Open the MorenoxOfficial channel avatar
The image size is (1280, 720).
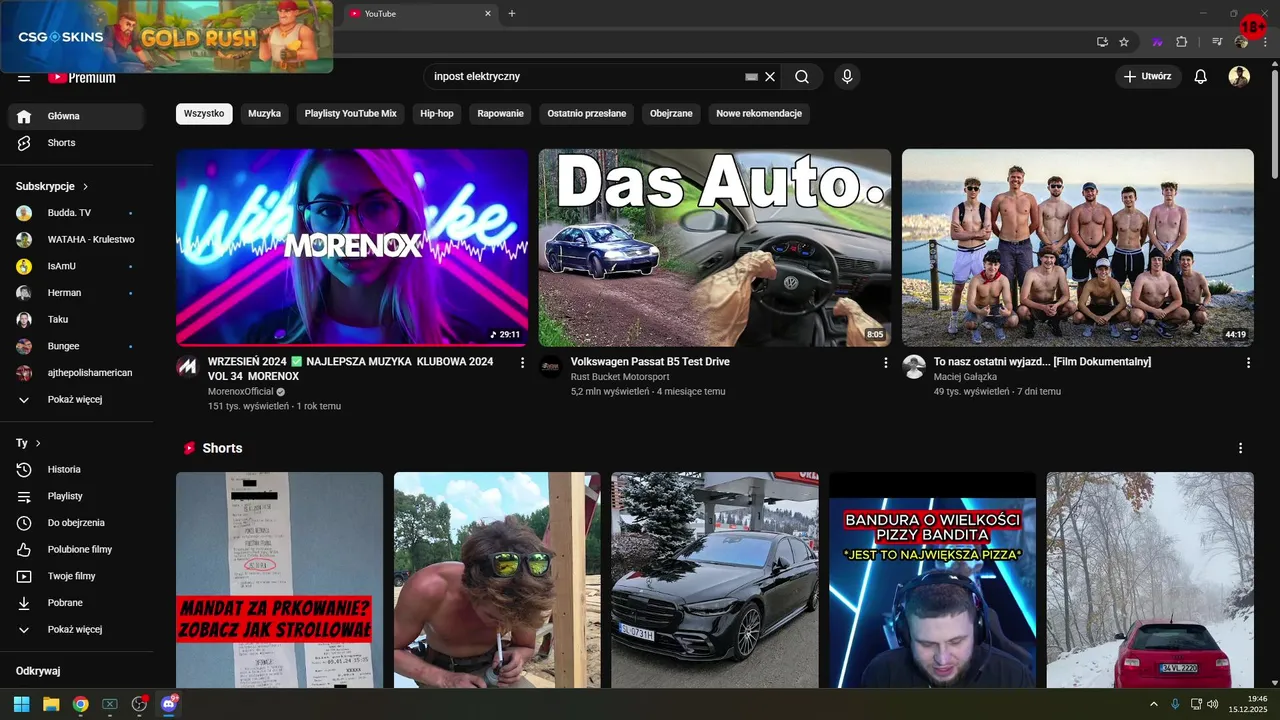tap(187, 366)
